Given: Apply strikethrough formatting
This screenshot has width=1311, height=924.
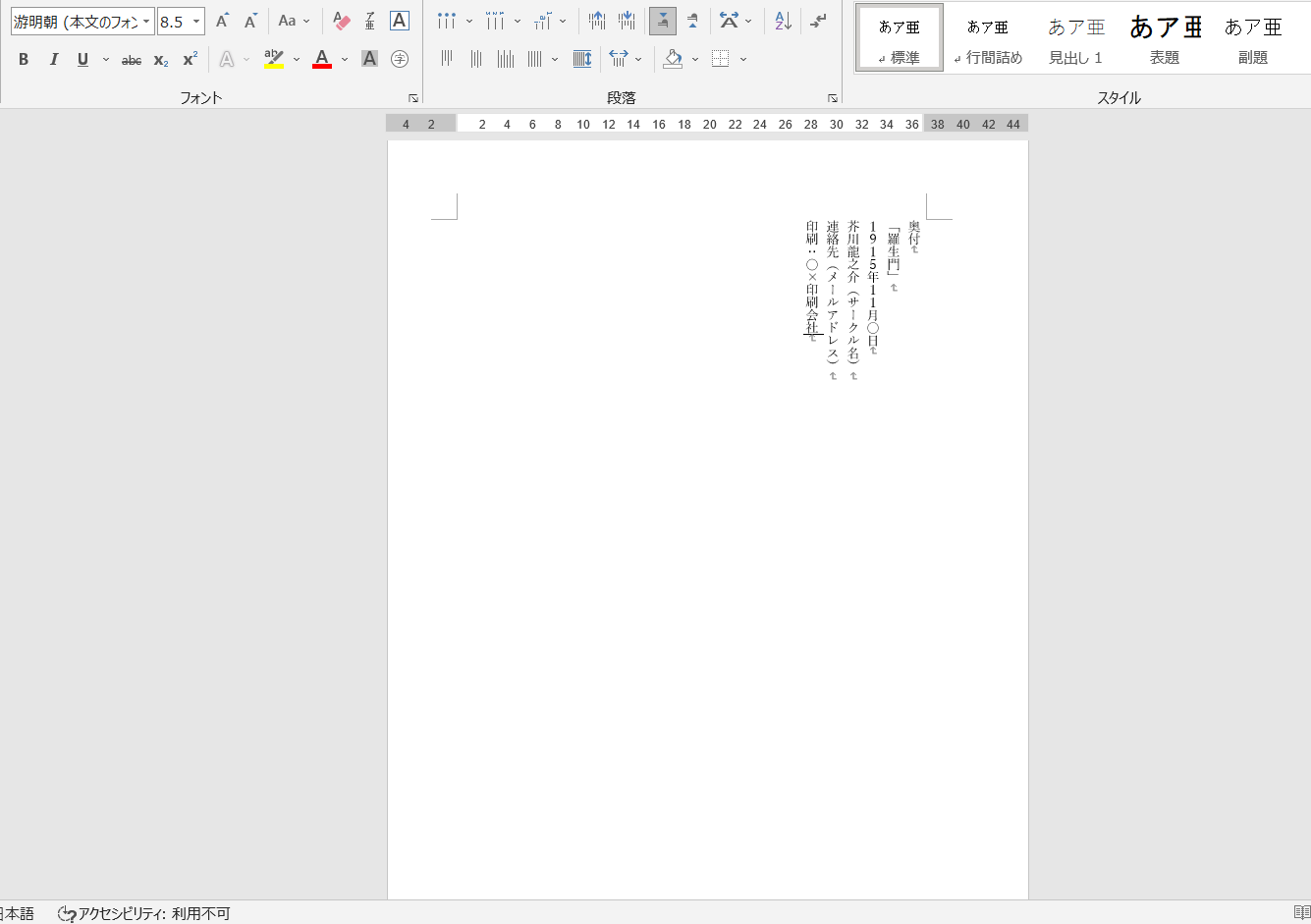Looking at the screenshot, I should 132,59.
